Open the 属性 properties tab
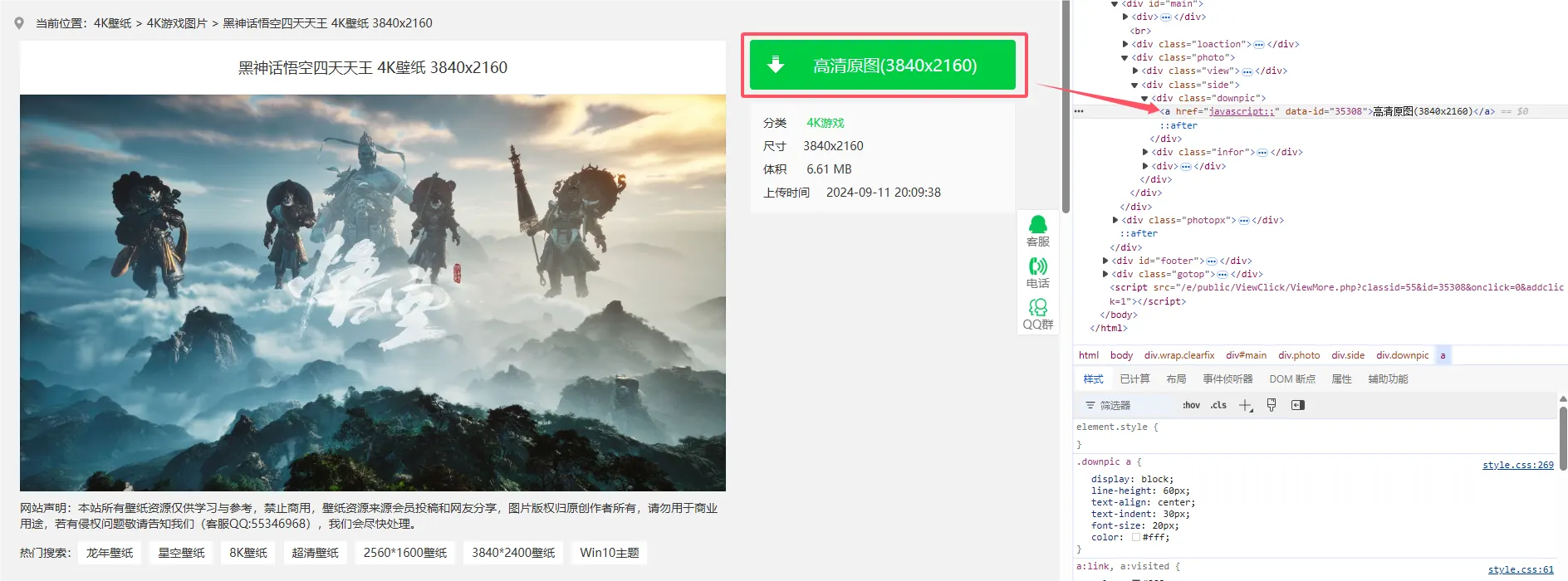 pyautogui.click(x=1341, y=379)
